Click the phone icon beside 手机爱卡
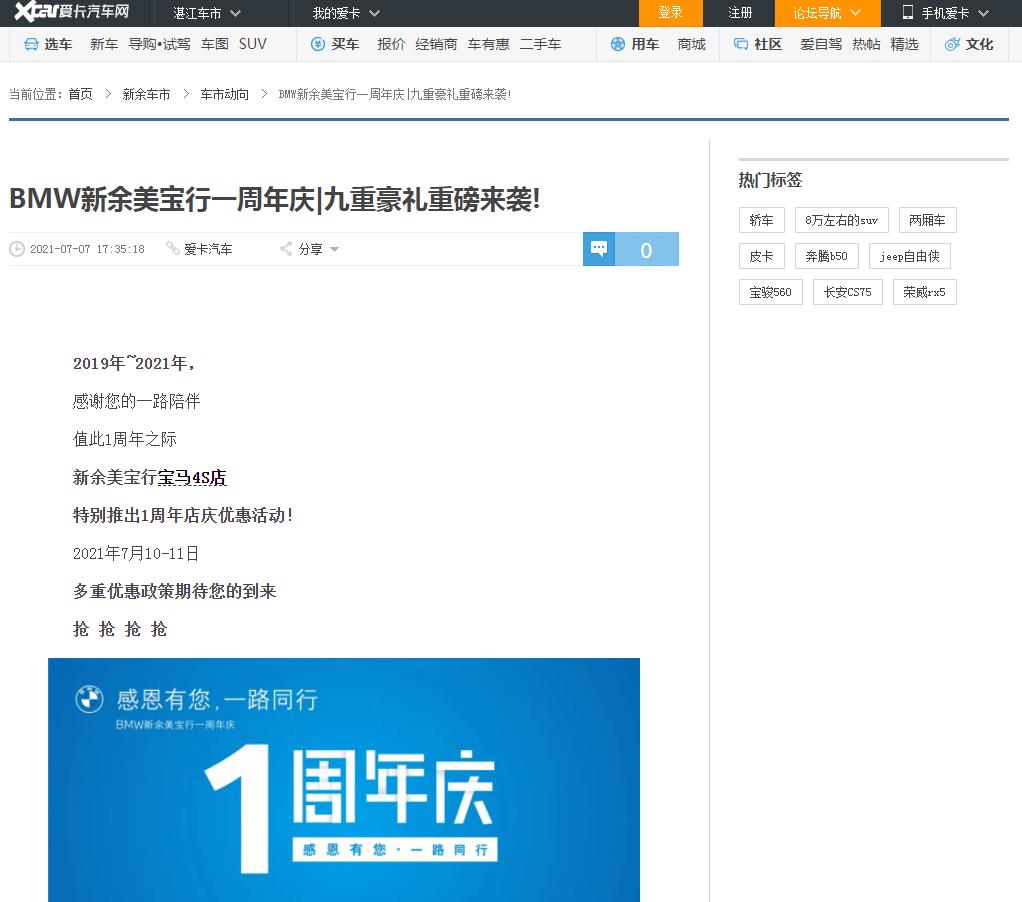1022x902 pixels. pyautogui.click(x=907, y=12)
